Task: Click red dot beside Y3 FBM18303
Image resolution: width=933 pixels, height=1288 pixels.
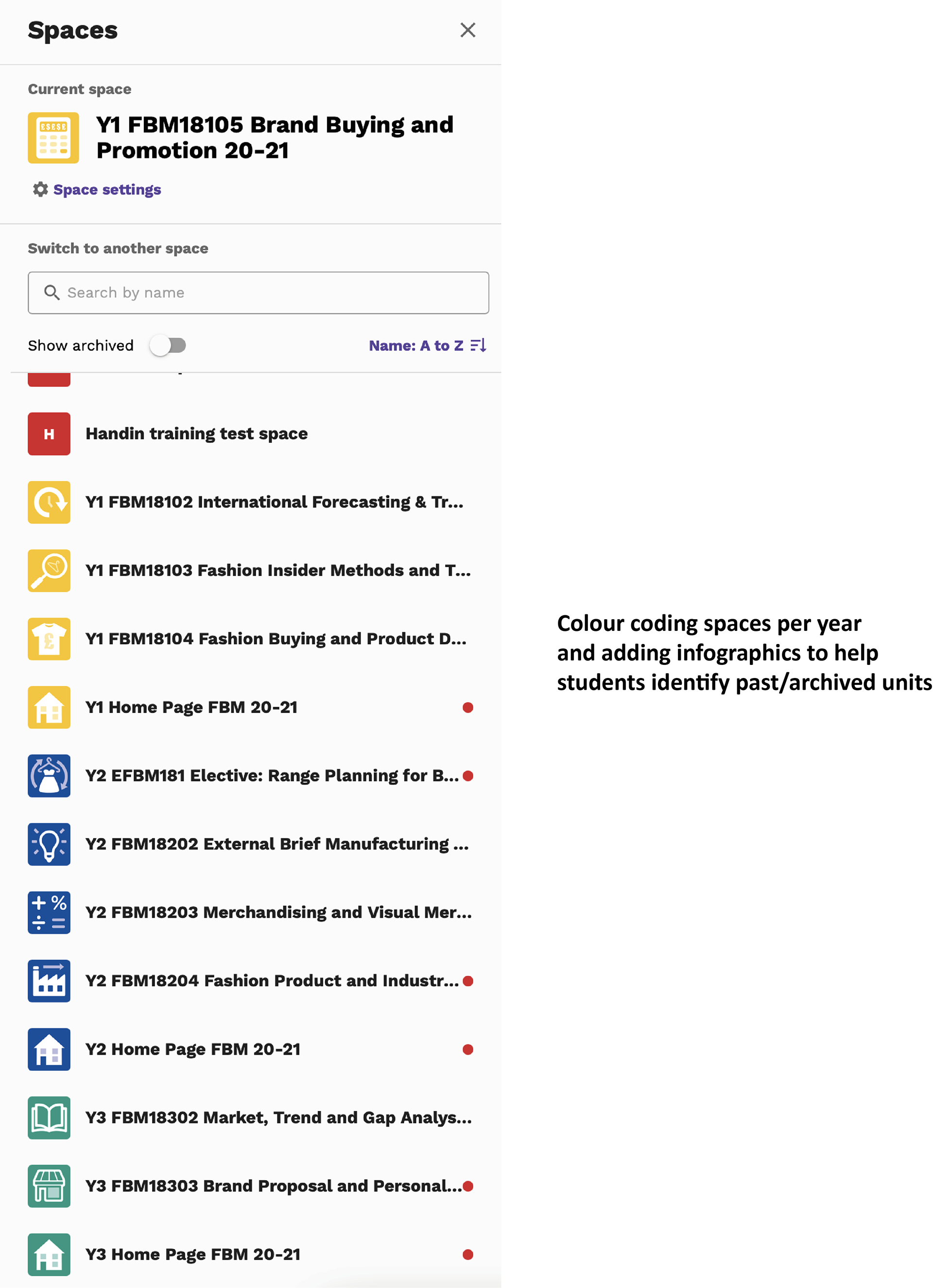Action: click(468, 1186)
